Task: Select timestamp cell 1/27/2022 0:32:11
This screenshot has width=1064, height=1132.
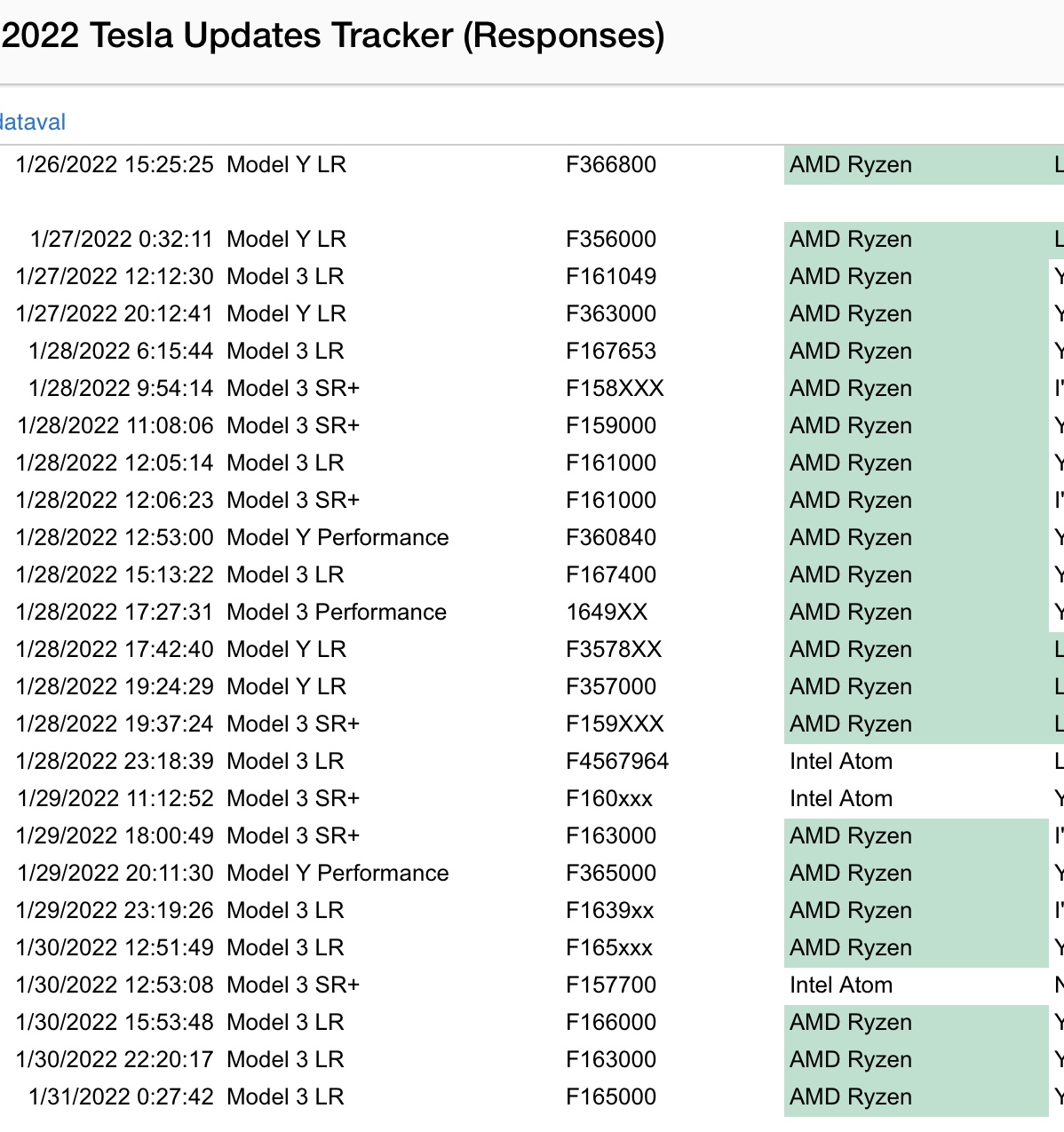Action: (x=122, y=239)
